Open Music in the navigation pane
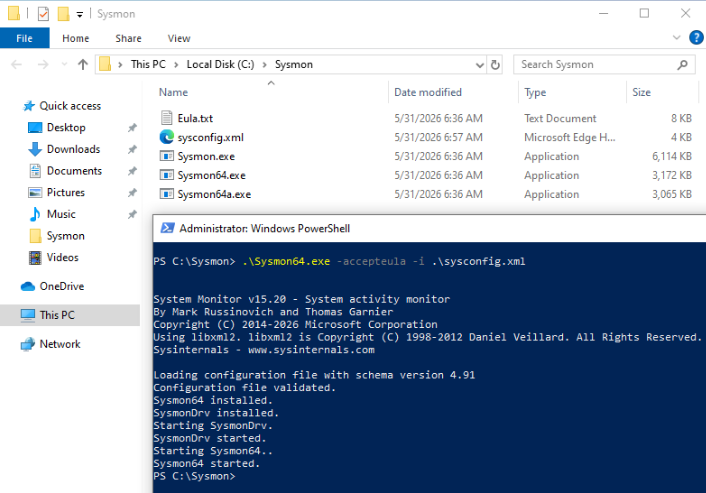 (x=61, y=214)
